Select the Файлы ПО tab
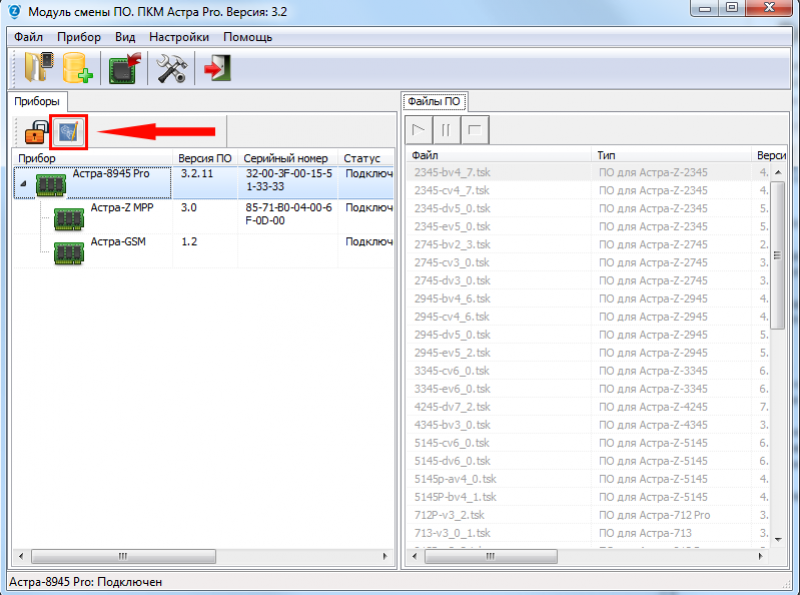 click(434, 102)
